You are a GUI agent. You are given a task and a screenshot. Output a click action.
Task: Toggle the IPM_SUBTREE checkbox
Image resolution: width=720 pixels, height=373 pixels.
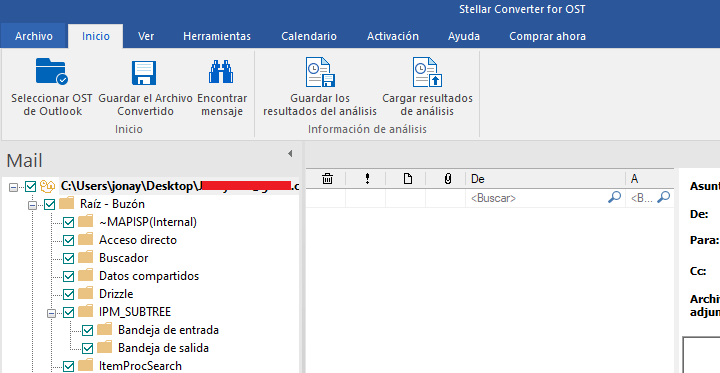(68, 312)
